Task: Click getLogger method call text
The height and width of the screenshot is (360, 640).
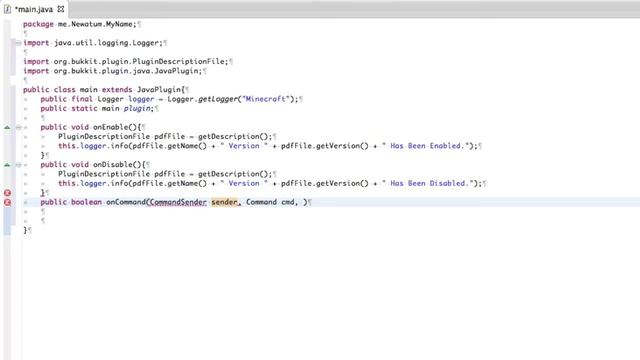Action: [x=218, y=99]
